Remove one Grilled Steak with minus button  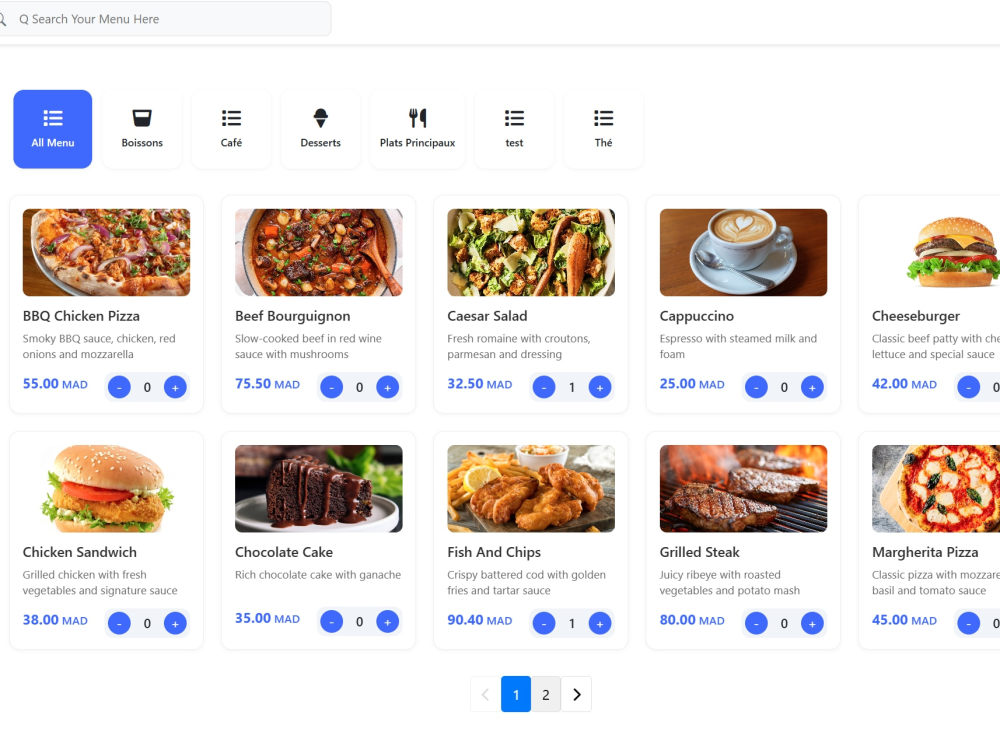pos(756,623)
